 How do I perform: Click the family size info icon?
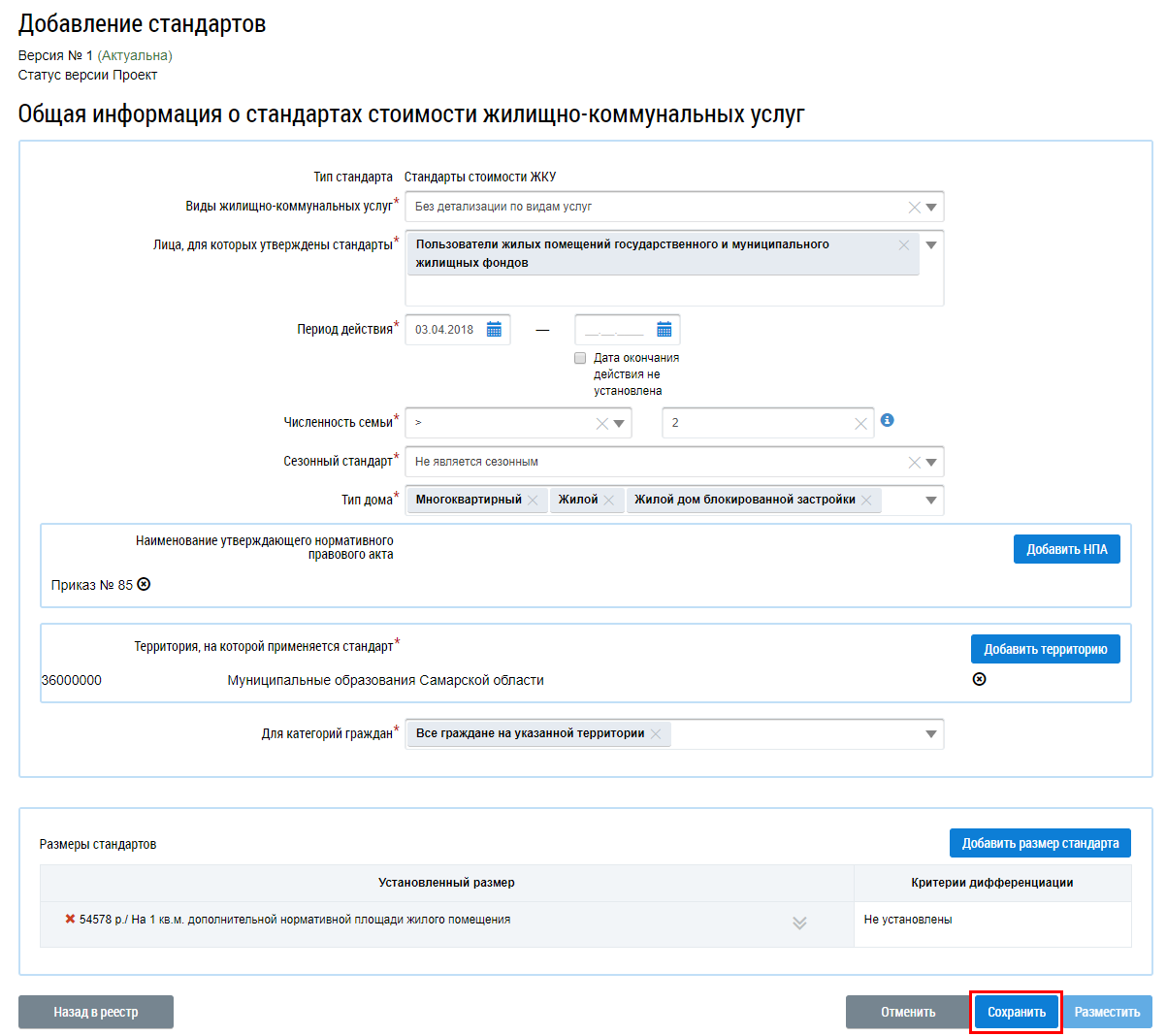(887, 420)
